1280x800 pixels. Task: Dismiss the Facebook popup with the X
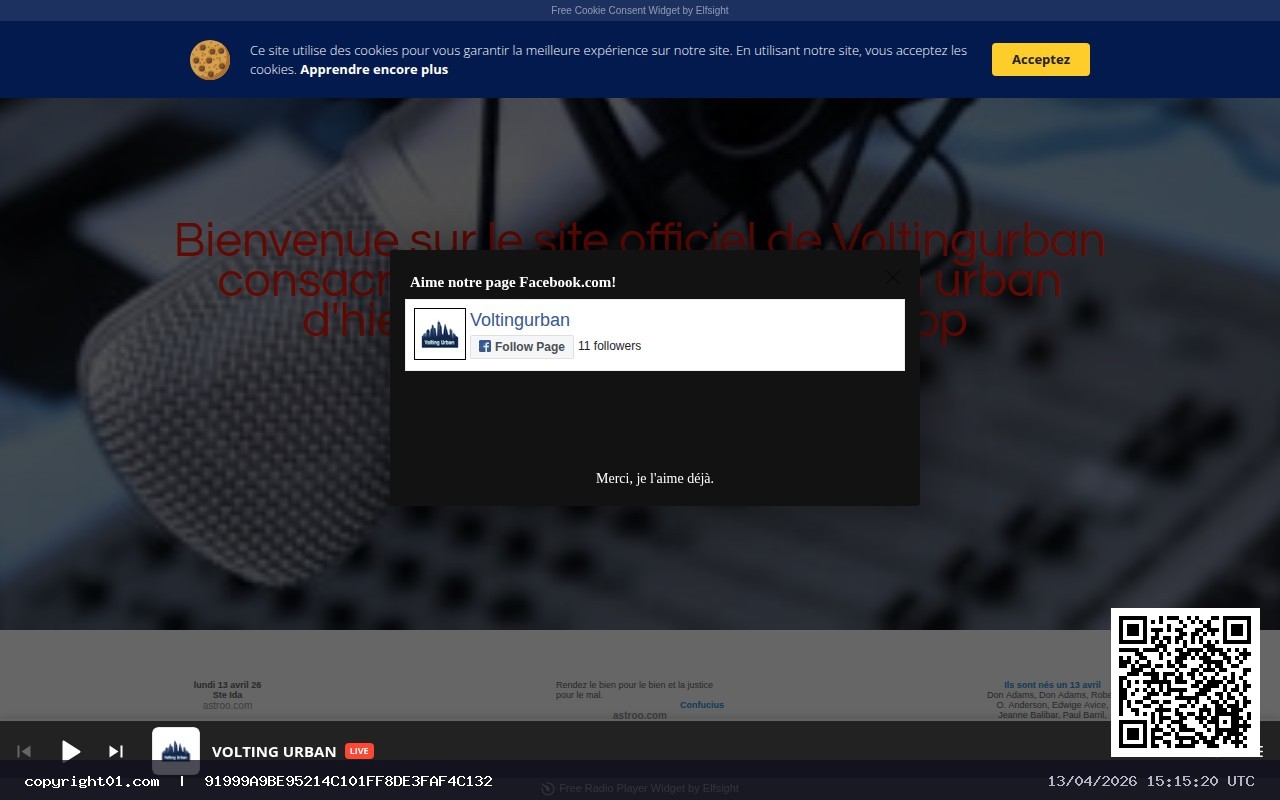point(892,277)
